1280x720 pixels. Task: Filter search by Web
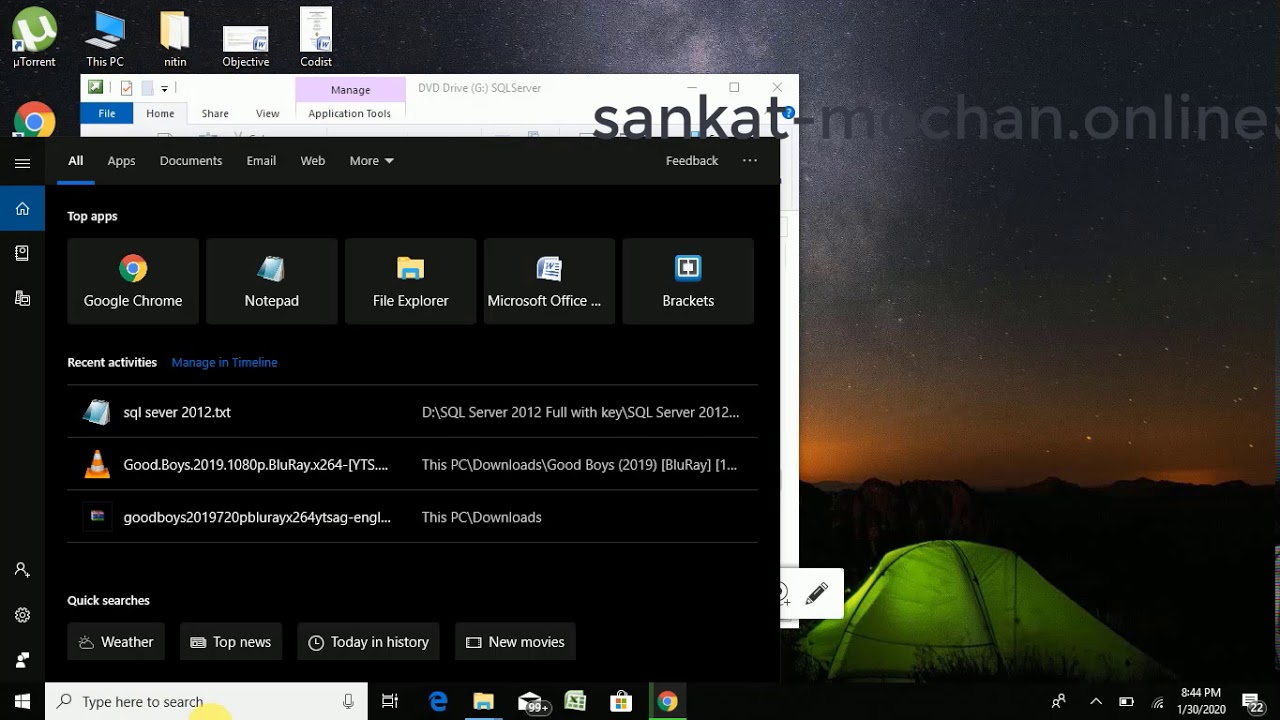(x=313, y=160)
